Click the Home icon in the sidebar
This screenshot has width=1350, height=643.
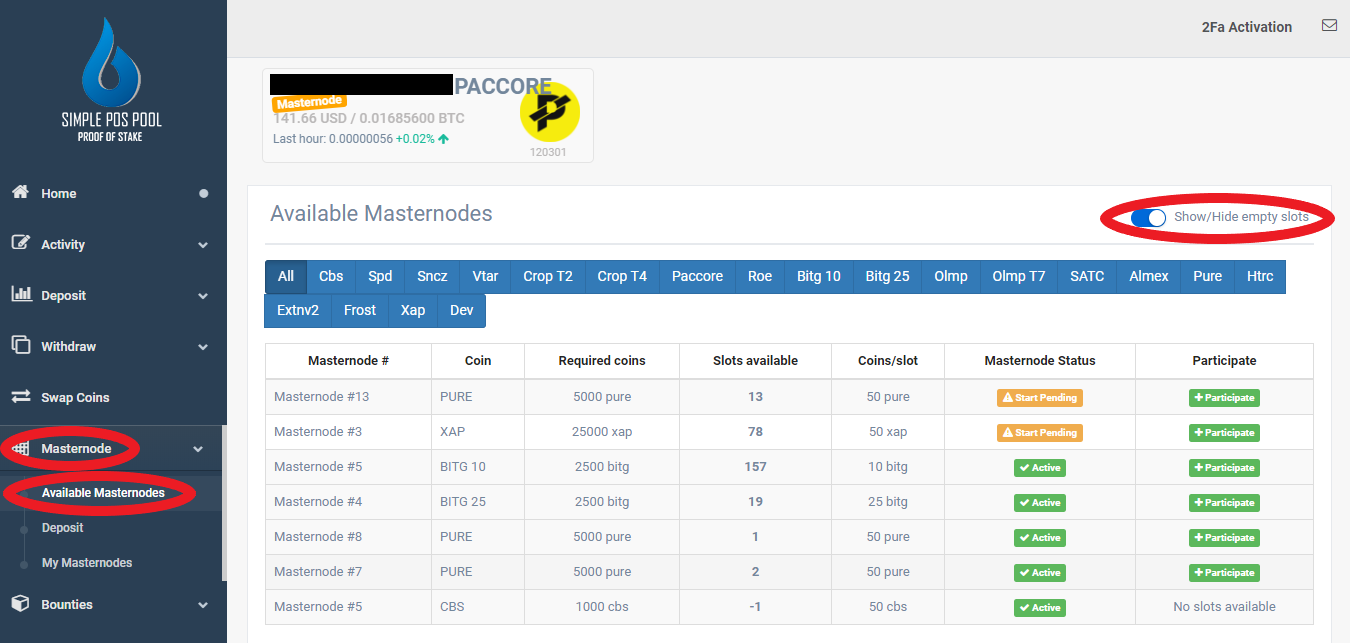point(19,193)
